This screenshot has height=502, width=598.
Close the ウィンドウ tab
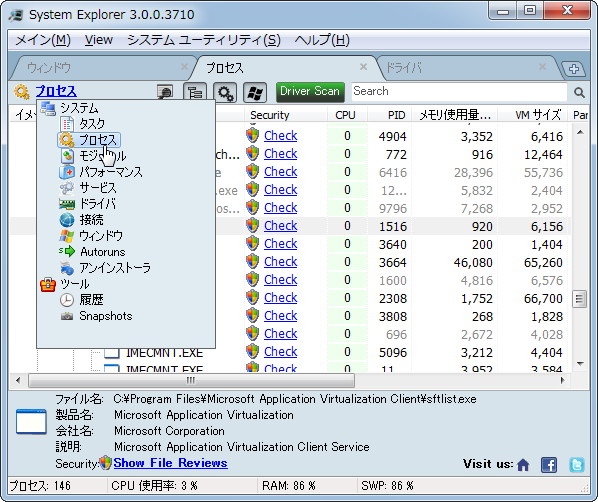coord(184,67)
